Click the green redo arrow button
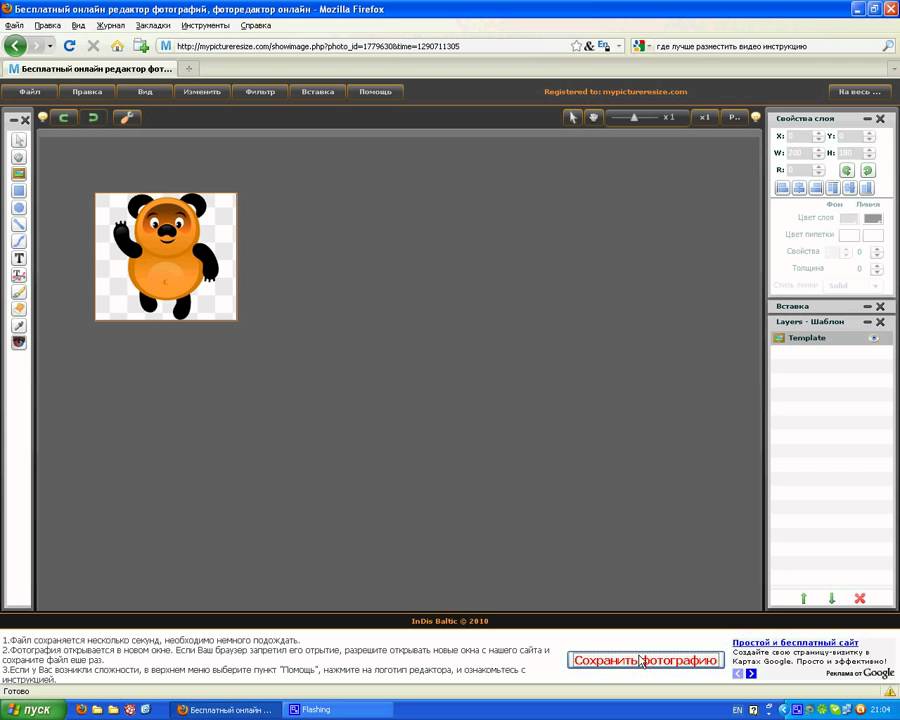Viewport: 900px width, 720px height. 92,118
